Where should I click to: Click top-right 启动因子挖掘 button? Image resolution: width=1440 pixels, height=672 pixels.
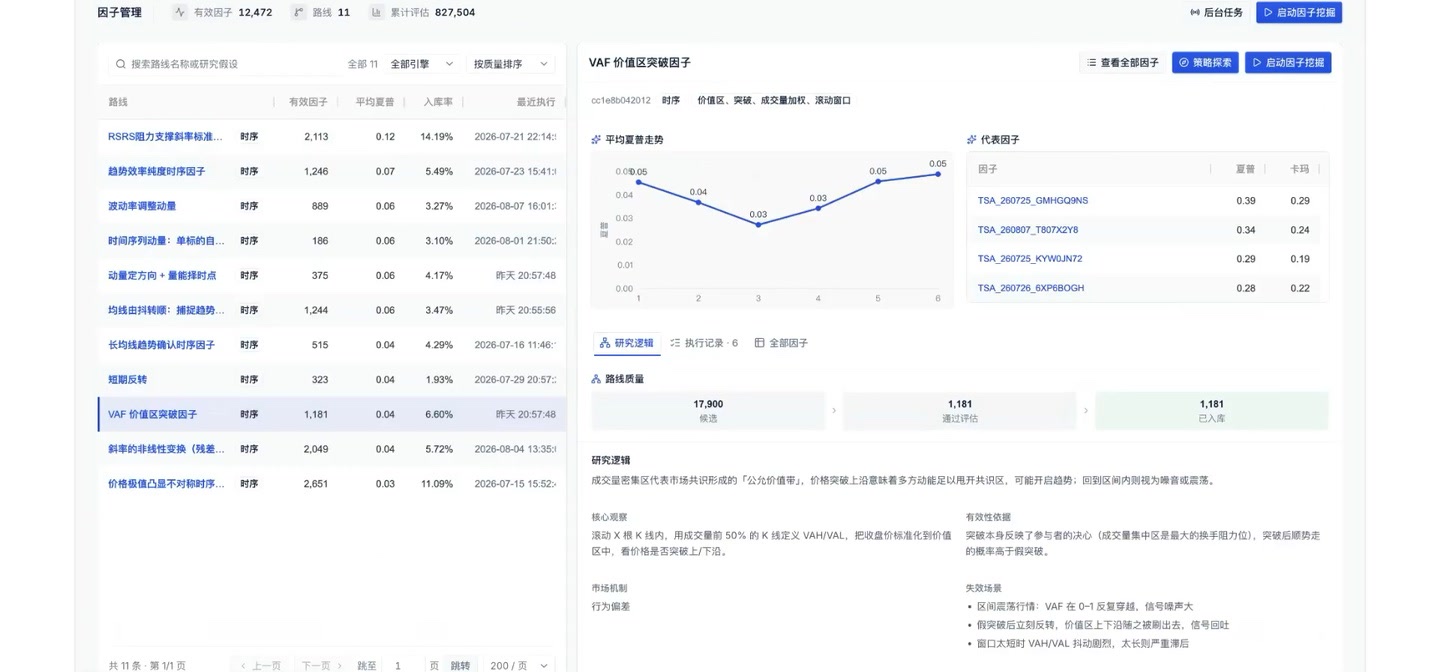click(1299, 12)
